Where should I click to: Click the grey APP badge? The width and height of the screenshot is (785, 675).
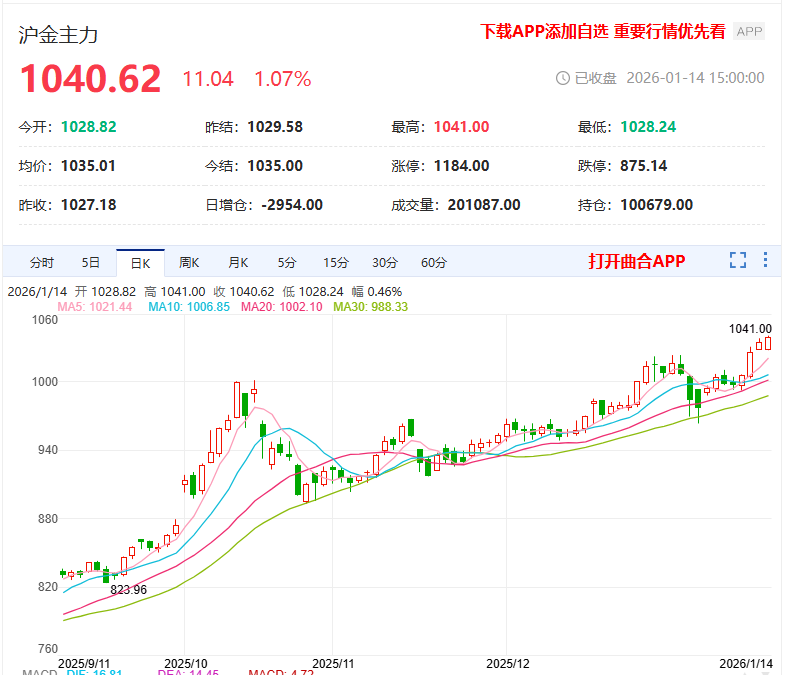click(x=749, y=32)
